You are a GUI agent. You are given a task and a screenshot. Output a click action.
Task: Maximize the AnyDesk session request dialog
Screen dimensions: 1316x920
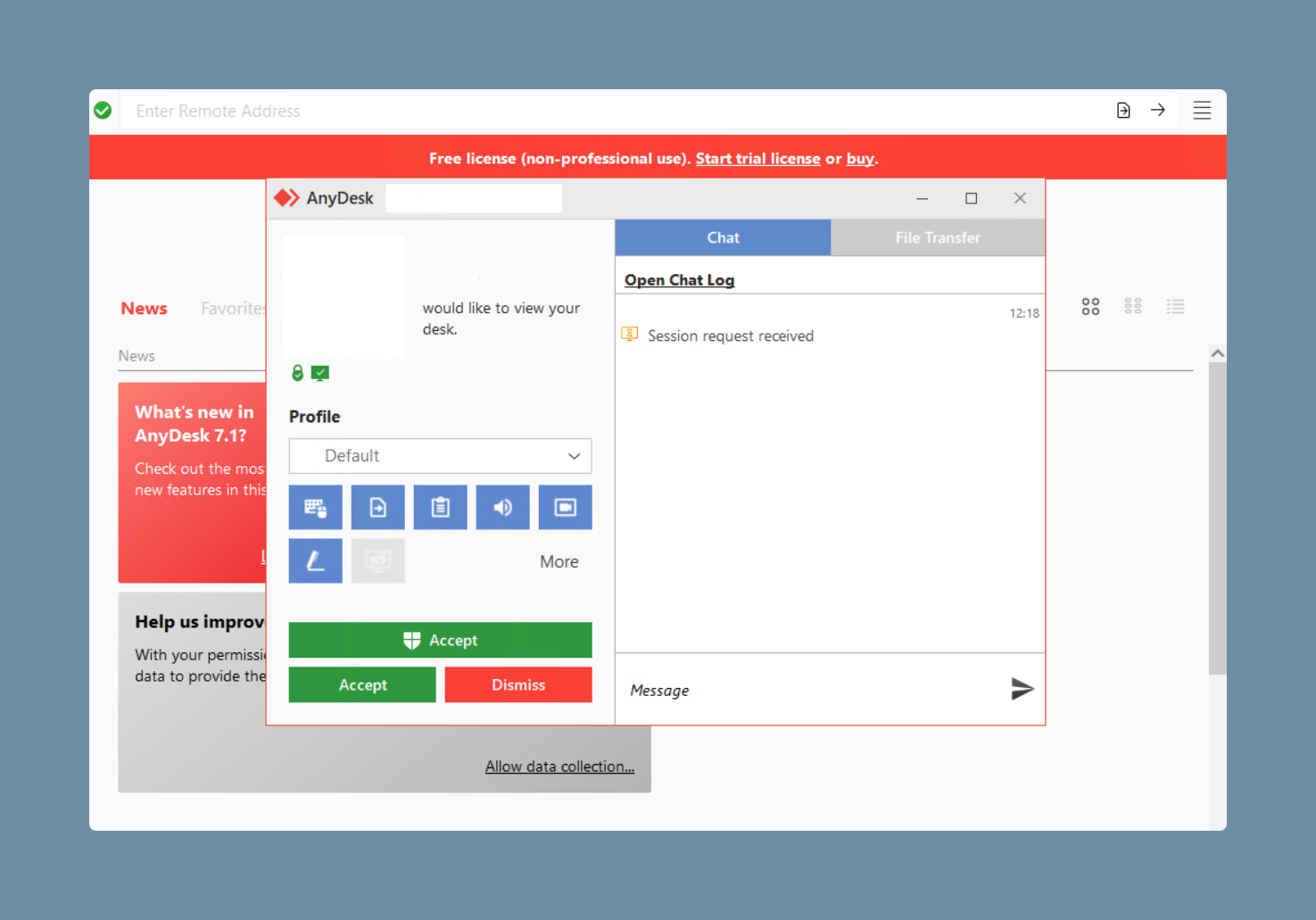tap(972, 198)
